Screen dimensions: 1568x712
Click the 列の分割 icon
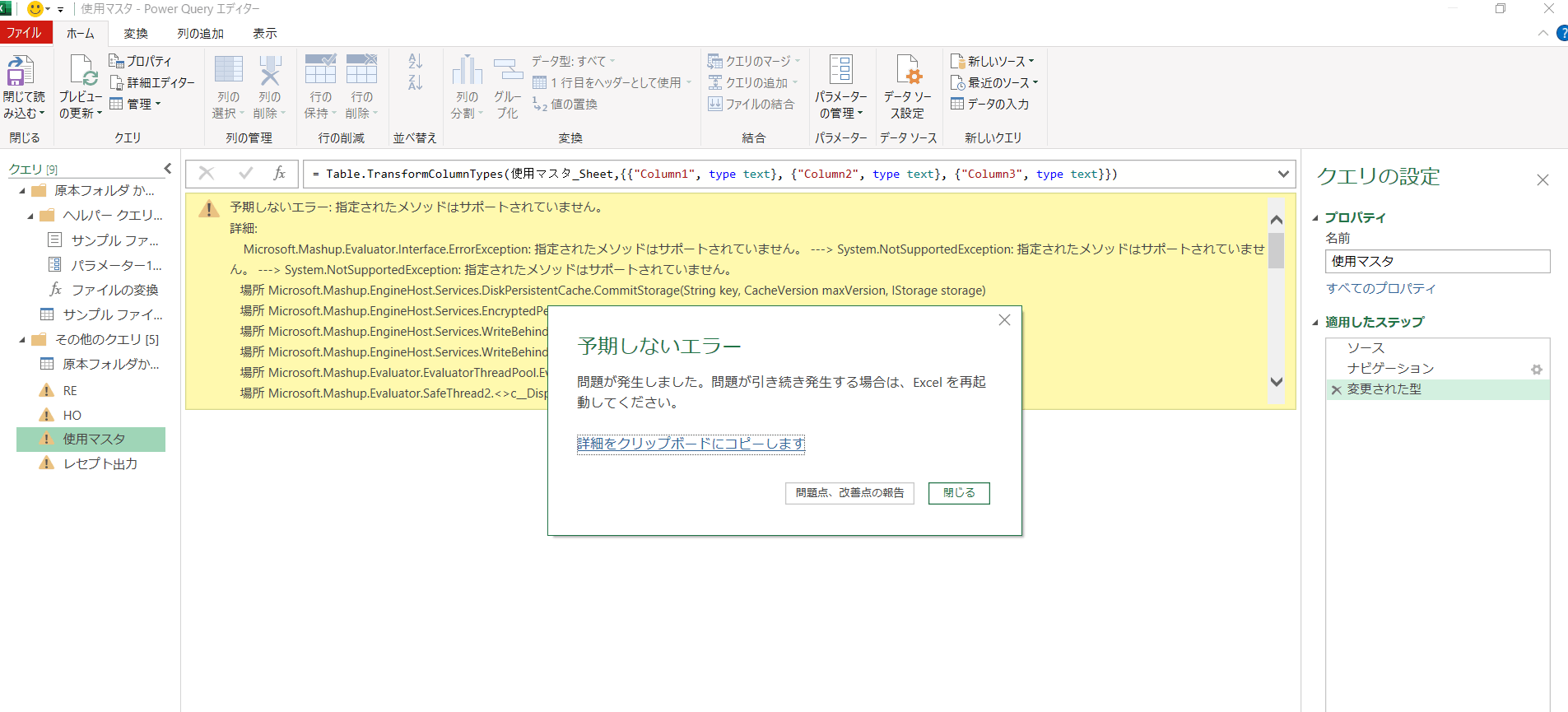point(467,69)
